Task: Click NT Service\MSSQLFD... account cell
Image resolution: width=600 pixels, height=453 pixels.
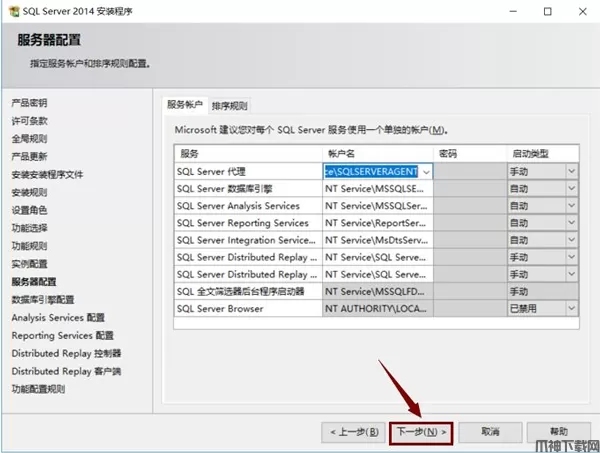Action: point(378,292)
